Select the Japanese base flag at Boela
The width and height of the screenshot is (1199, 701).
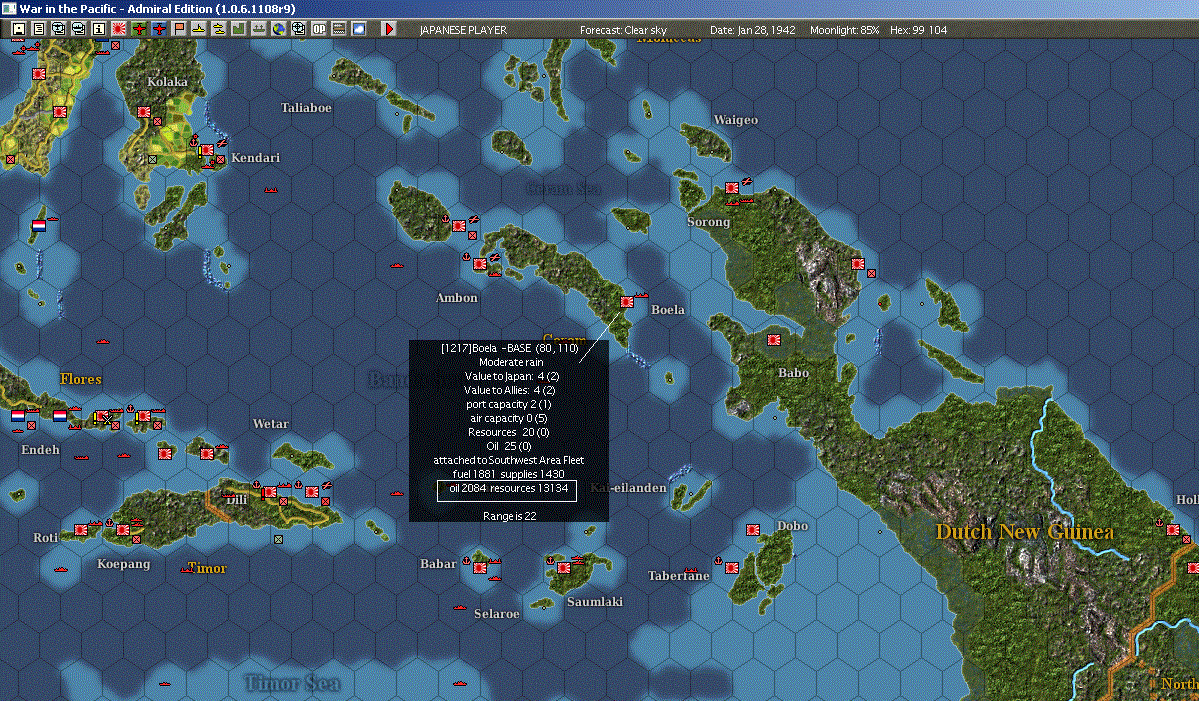[626, 302]
